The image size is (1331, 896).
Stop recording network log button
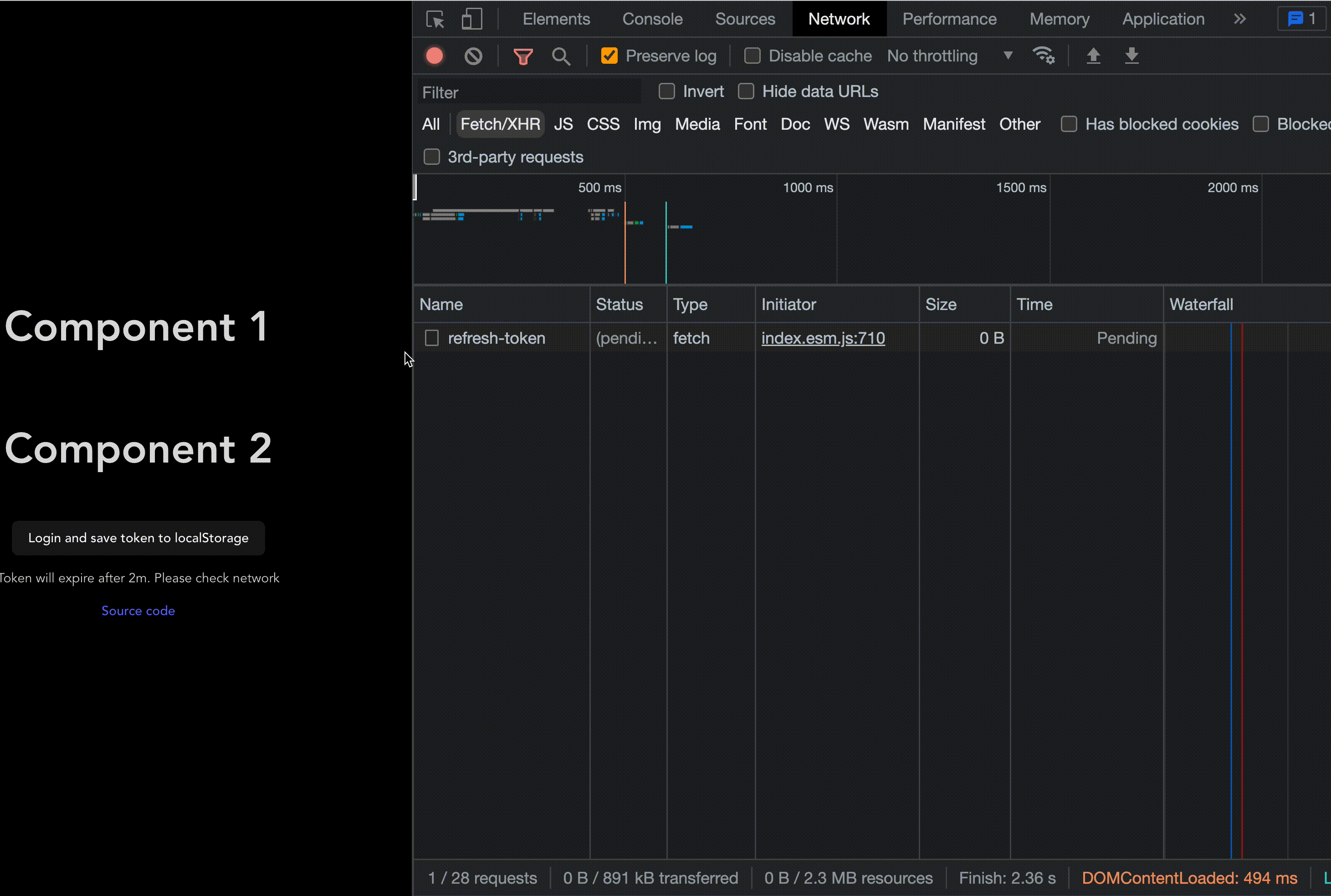click(x=435, y=56)
